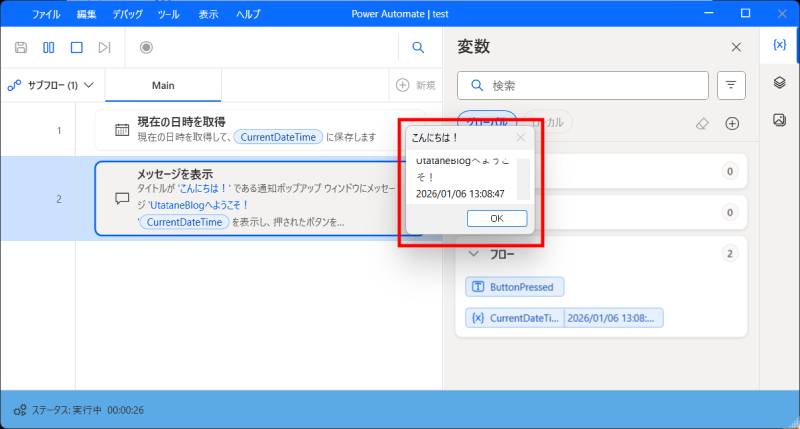800x429 pixels.
Task: Open the flow search icon
Action: (418, 47)
